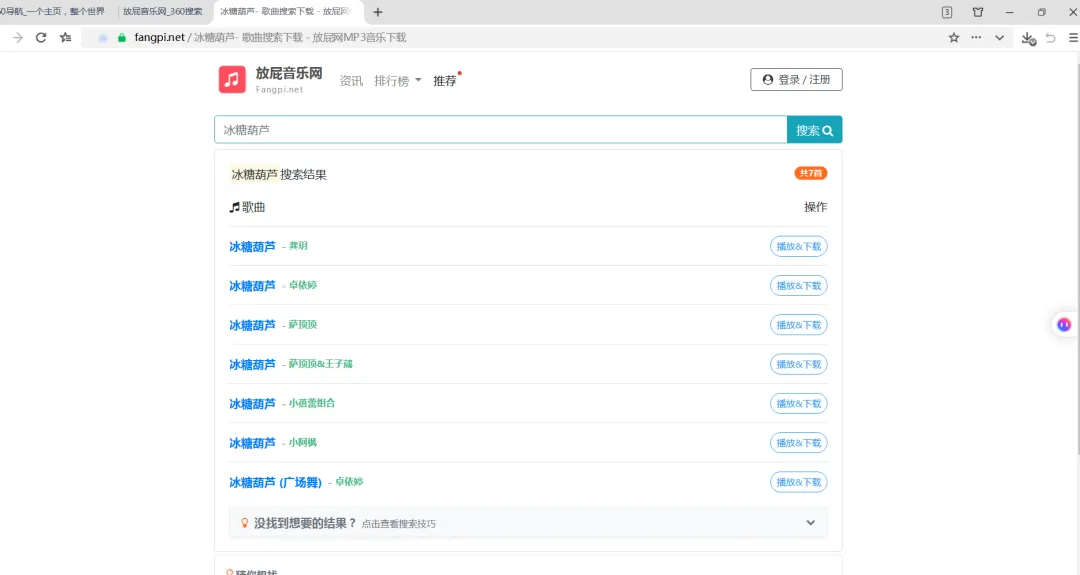The width and height of the screenshot is (1080, 575).
Task: Click 播放&下载 for first 卓依婷 row
Action: pyautogui.click(x=798, y=286)
